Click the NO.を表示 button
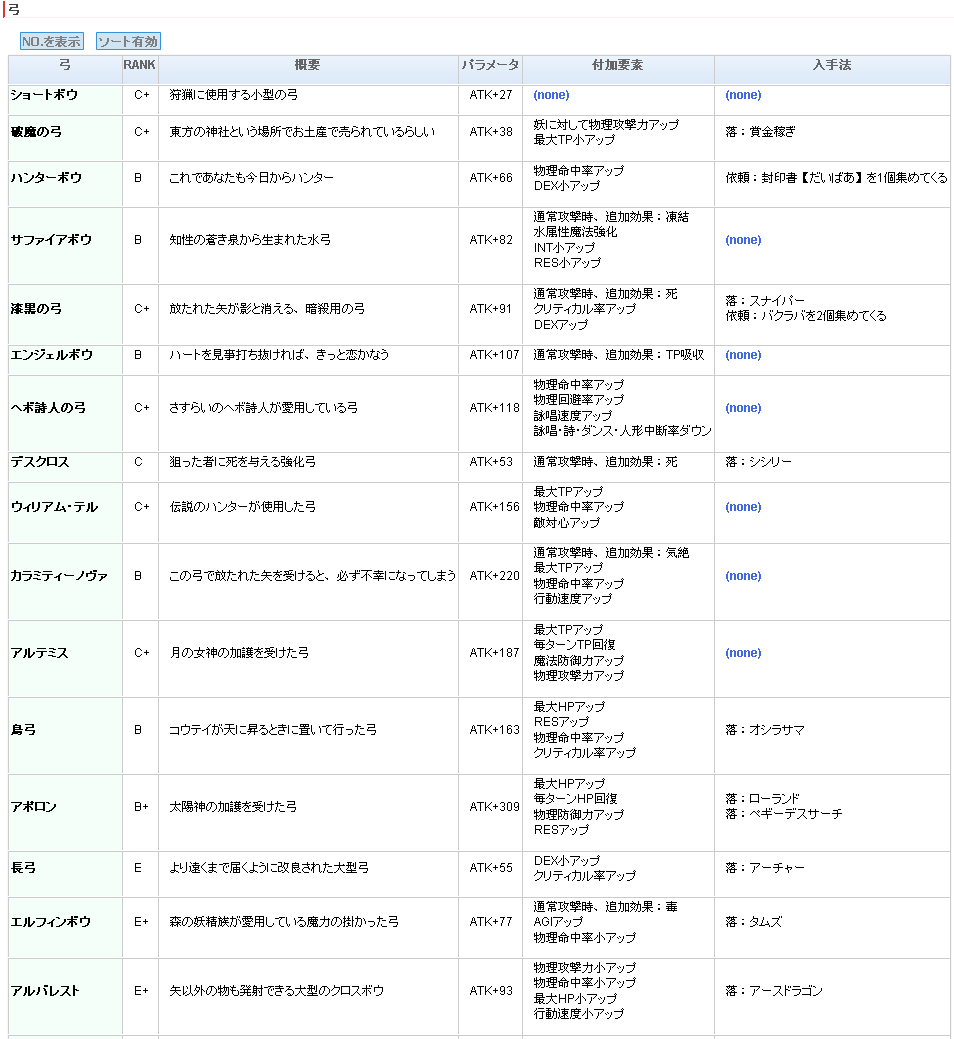This screenshot has height=1039, width=954. pyautogui.click(x=51, y=42)
